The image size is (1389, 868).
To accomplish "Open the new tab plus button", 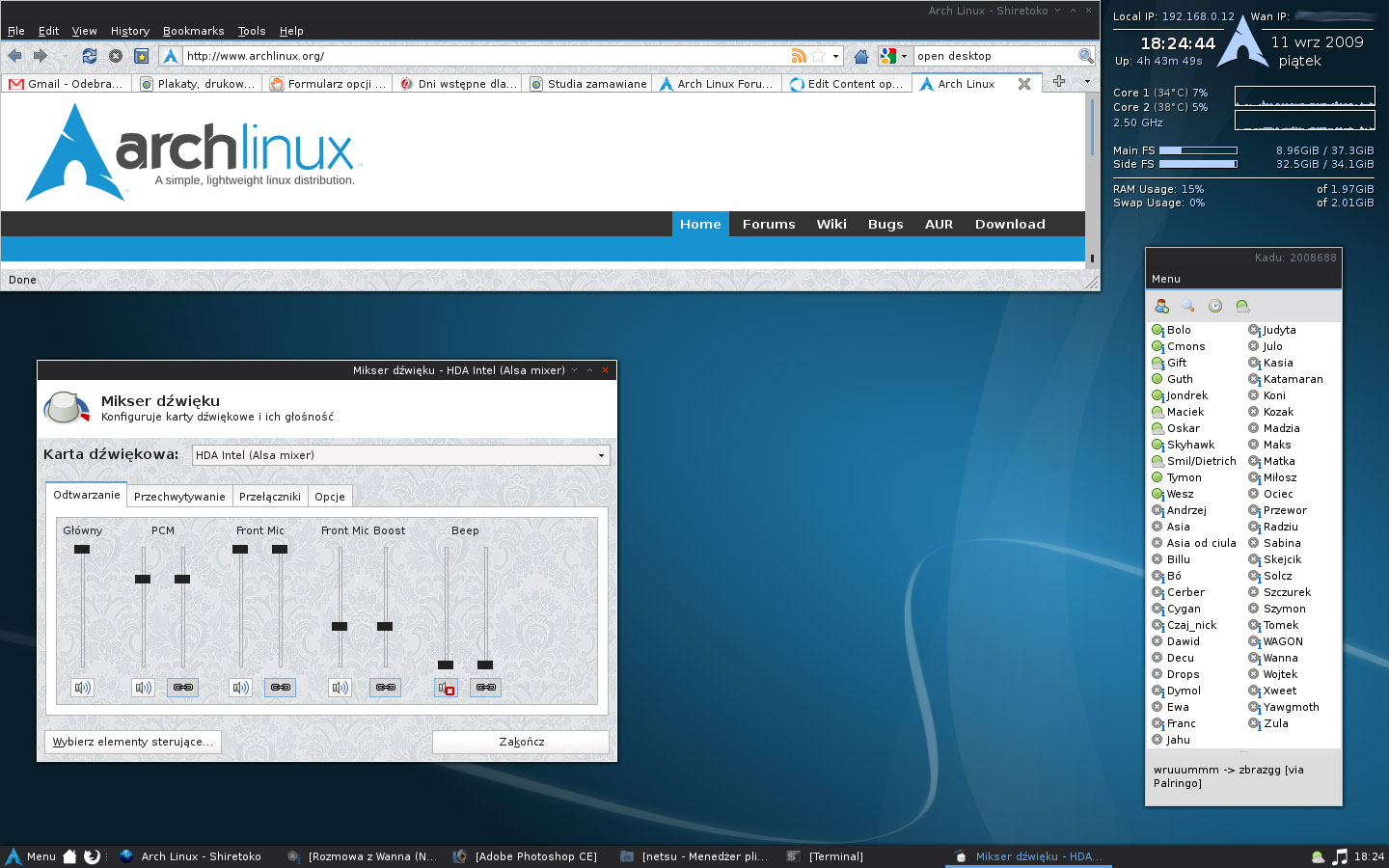I will pos(1059,81).
